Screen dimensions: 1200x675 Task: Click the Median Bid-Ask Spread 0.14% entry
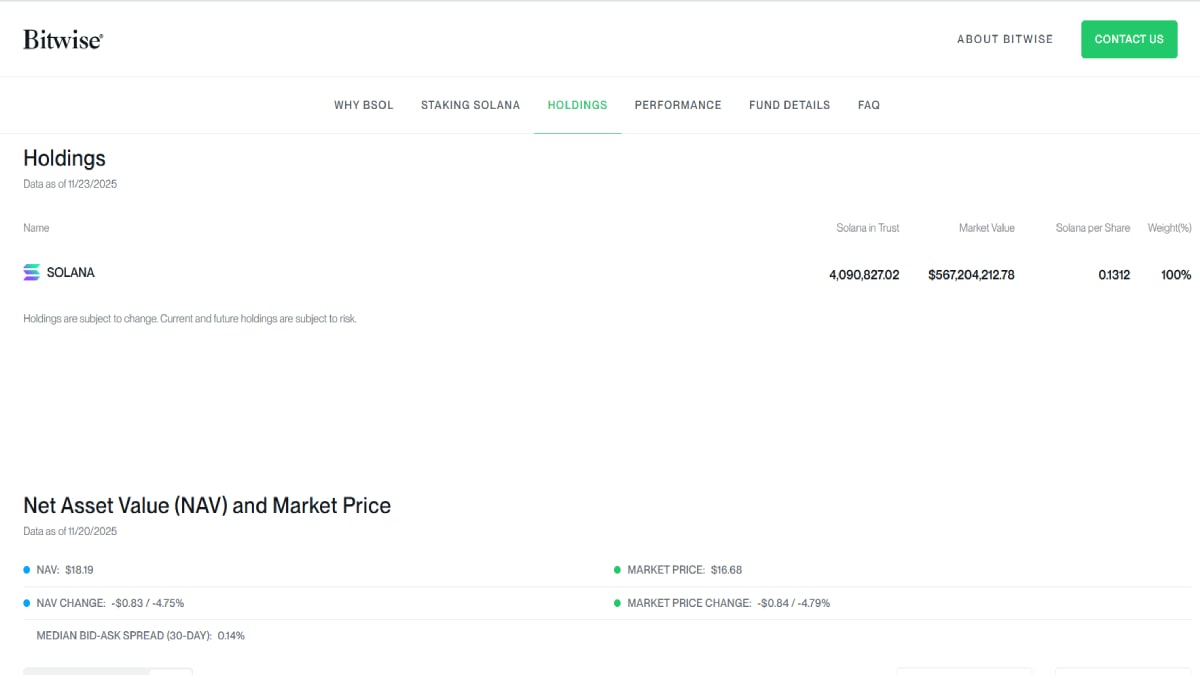(141, 635)
